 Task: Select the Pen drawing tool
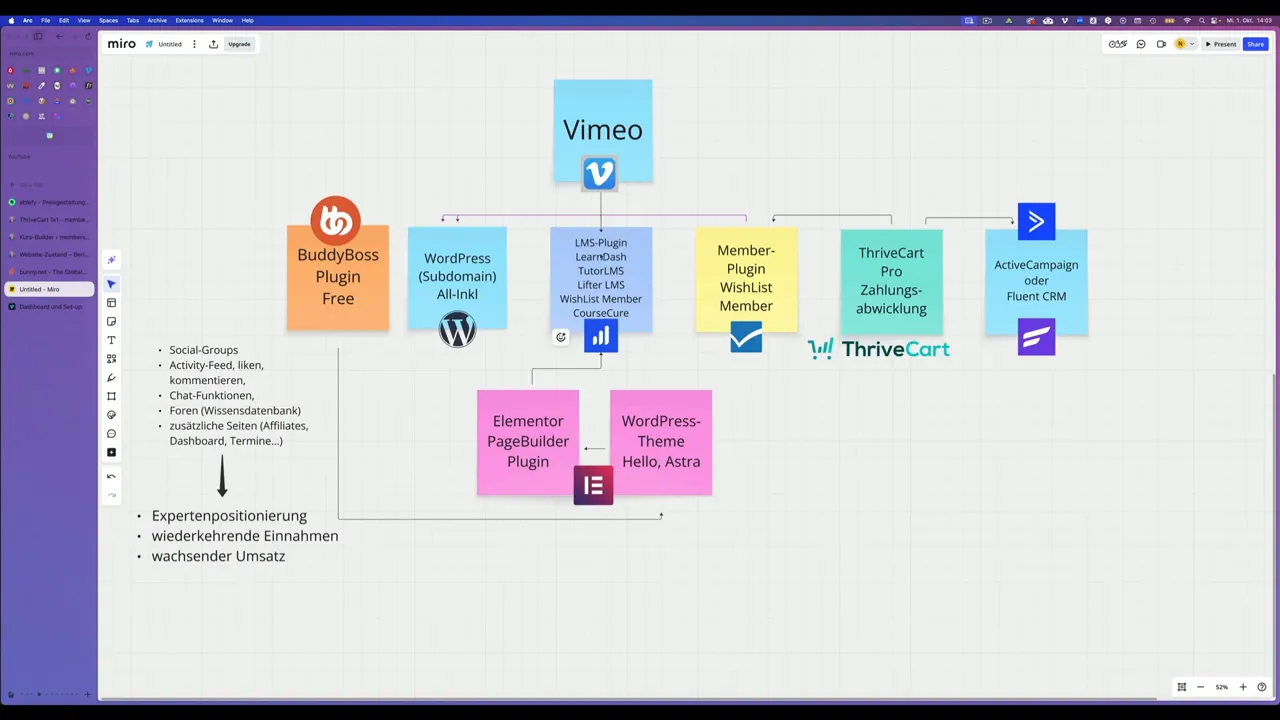click(x=111, y=378)
